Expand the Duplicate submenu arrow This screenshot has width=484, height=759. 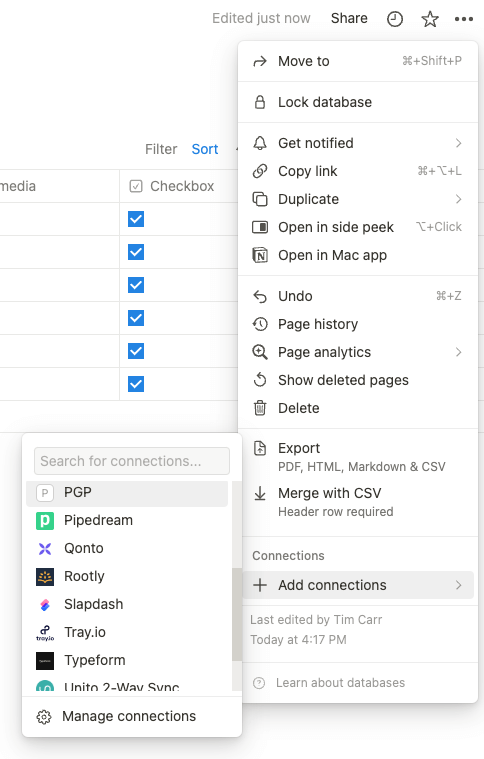click(458, 199)
